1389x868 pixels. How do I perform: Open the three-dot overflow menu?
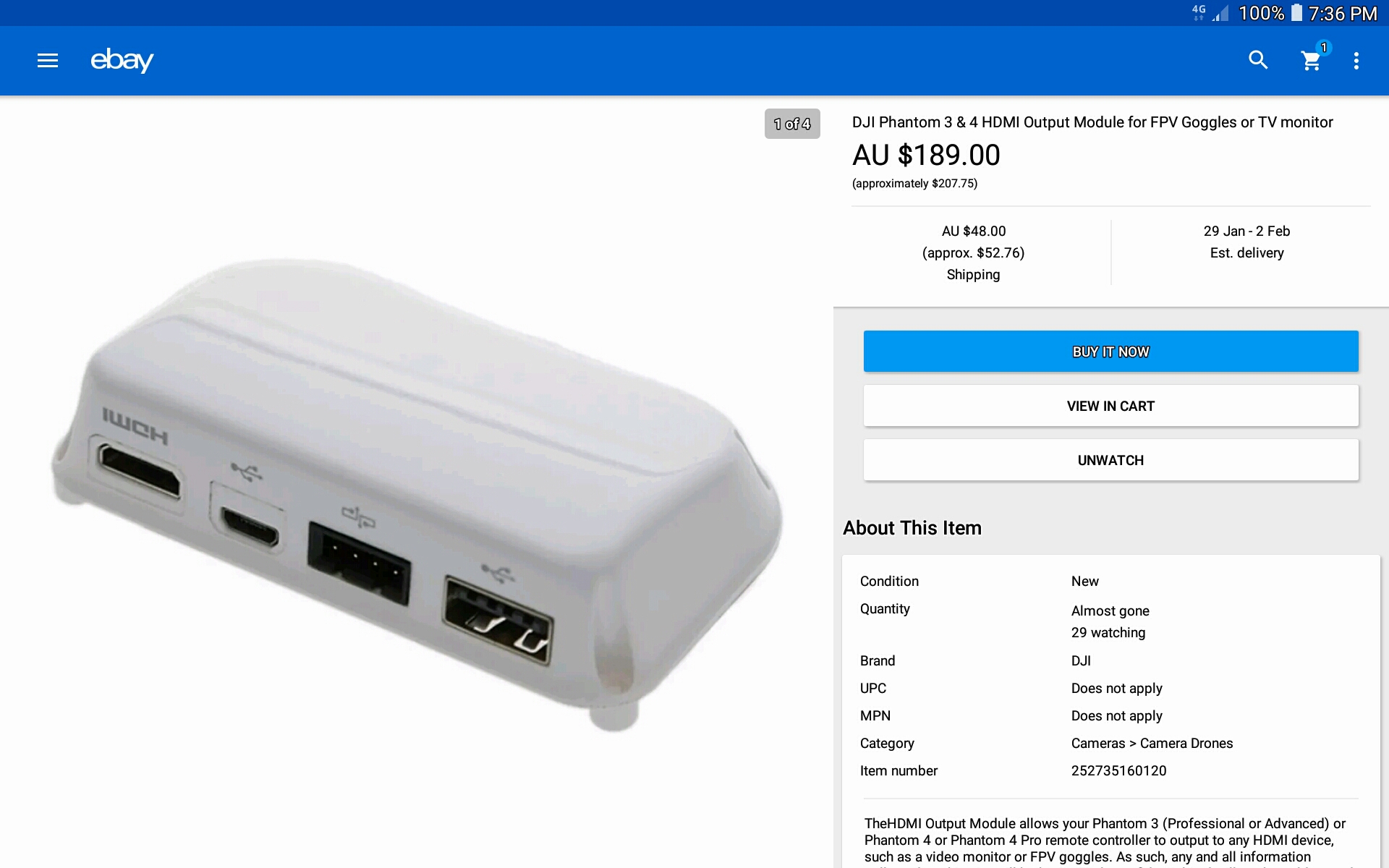point(1356,61)
